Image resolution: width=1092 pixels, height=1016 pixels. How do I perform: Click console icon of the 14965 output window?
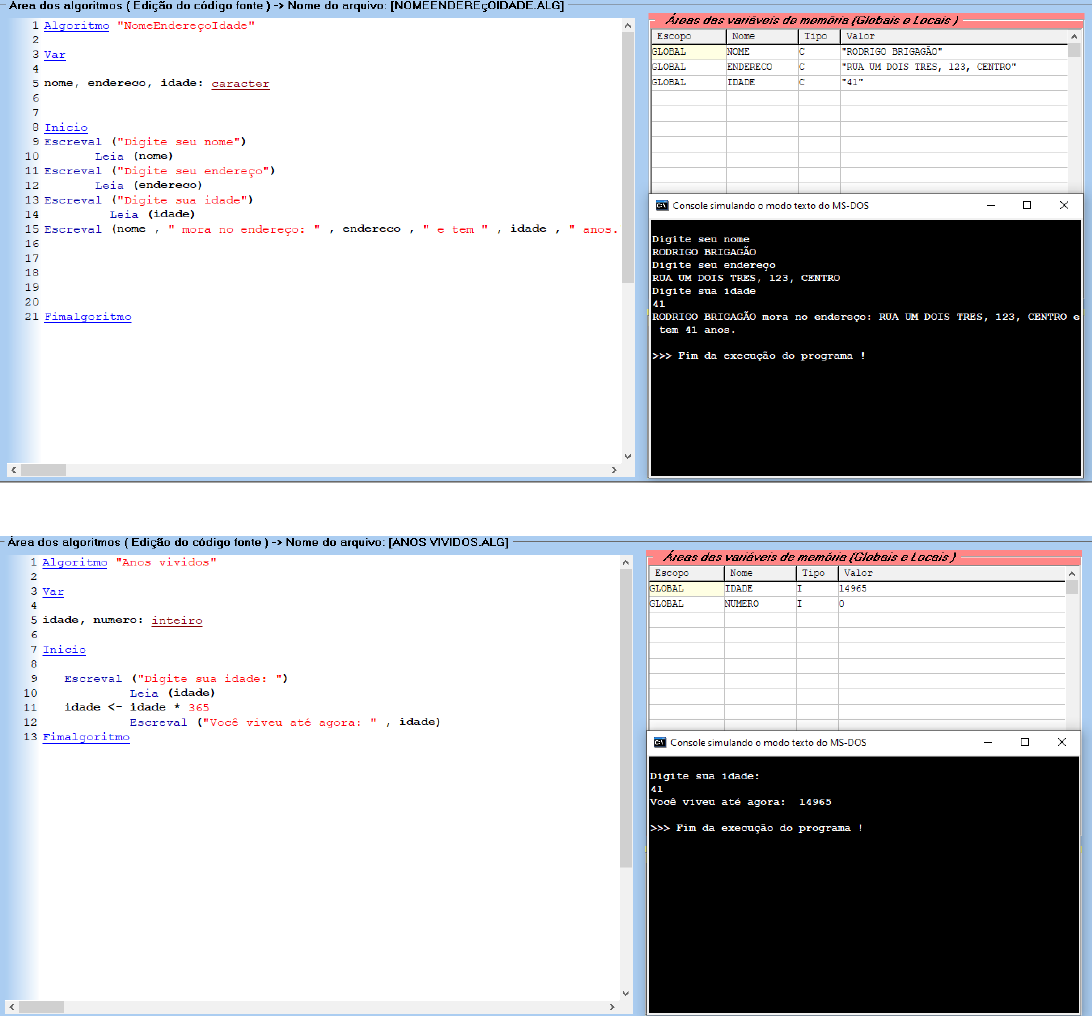pos(659,742)
